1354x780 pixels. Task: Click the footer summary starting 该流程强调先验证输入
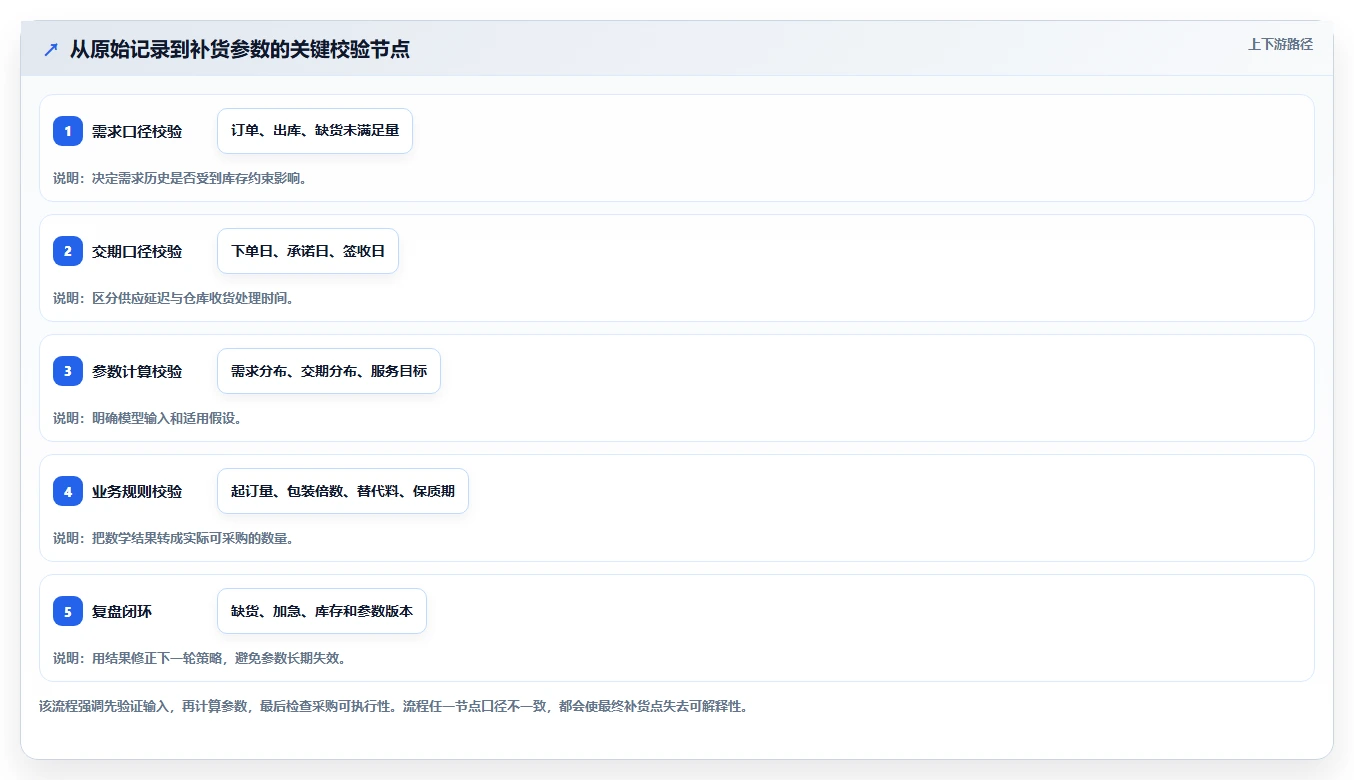coord(393,706)
